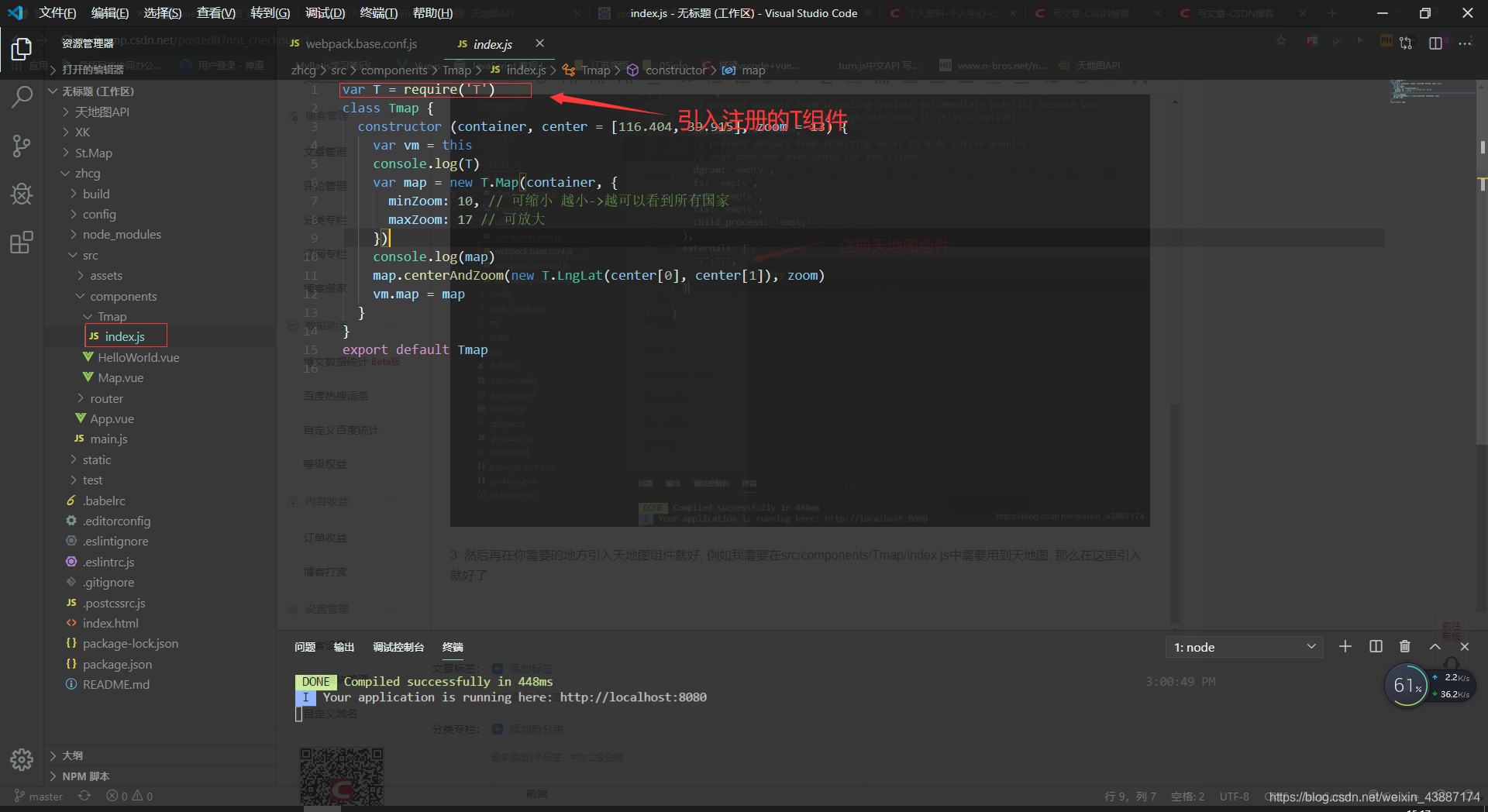1488x812 pixels.
Task: Open the Manage gear in activity bar
Action: click(x=22, y=759)
